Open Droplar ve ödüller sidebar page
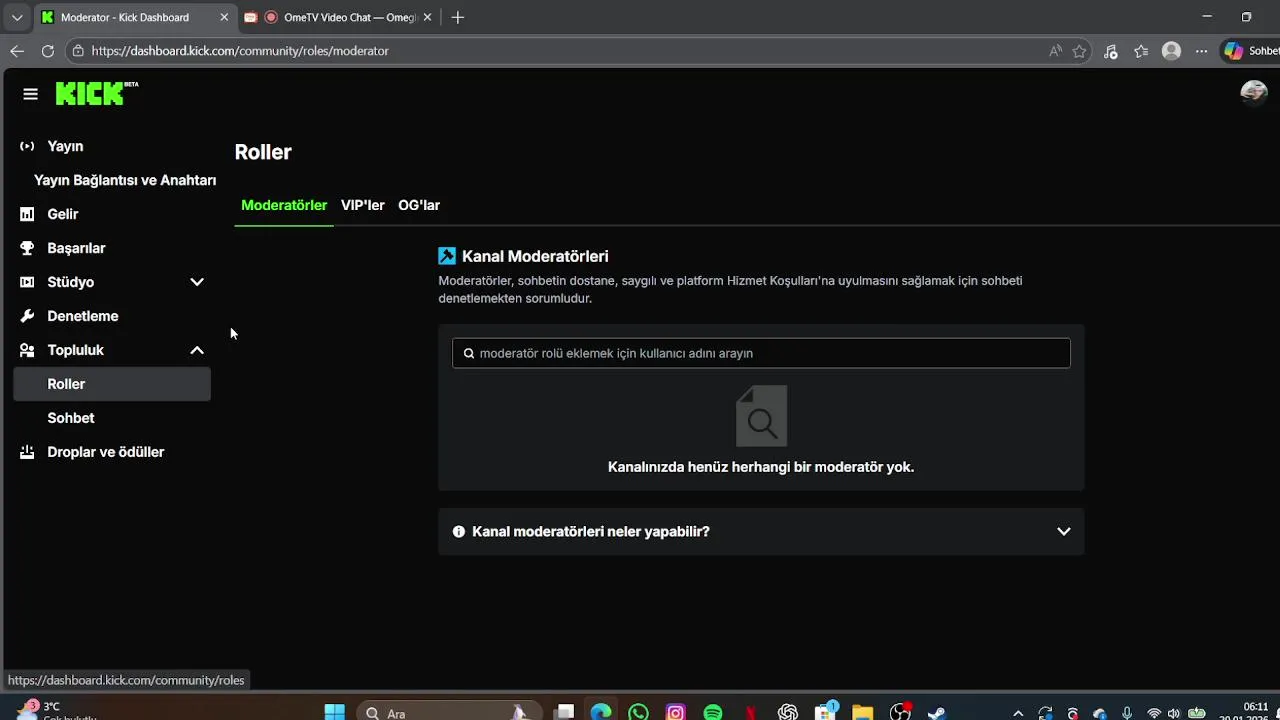The width and height of the screenshot is (1280, 720). [x=106, y=452]
